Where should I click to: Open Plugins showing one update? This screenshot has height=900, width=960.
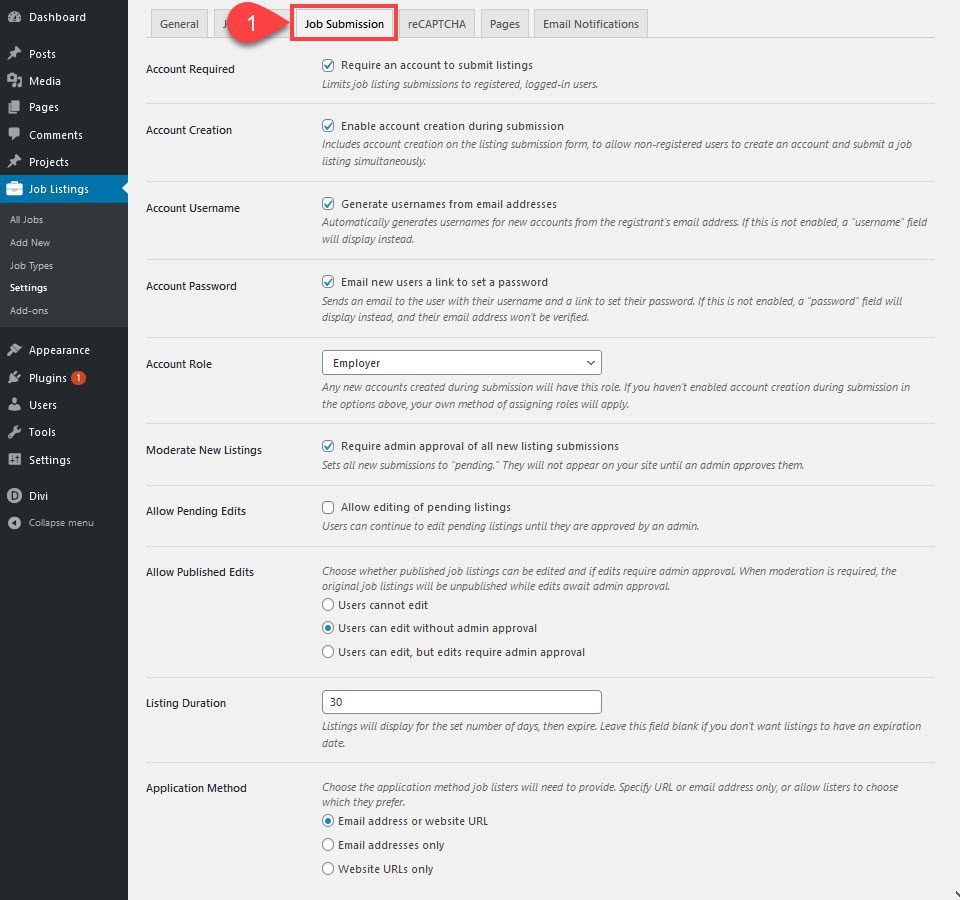pos(15,377)
